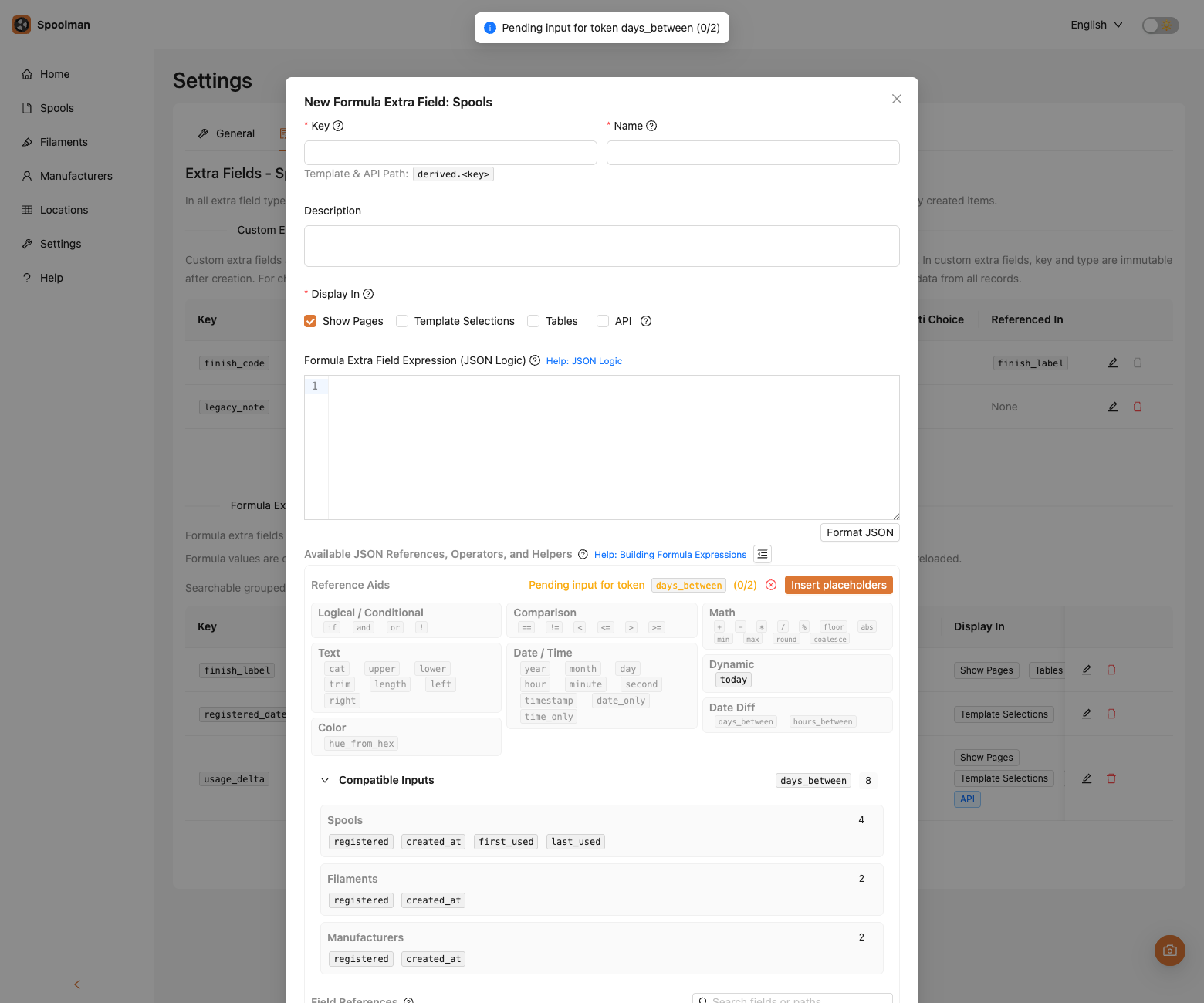Click the Spoolman logo icon
The width and height of the screenshot is (1204, 1003).
point(22,25)
